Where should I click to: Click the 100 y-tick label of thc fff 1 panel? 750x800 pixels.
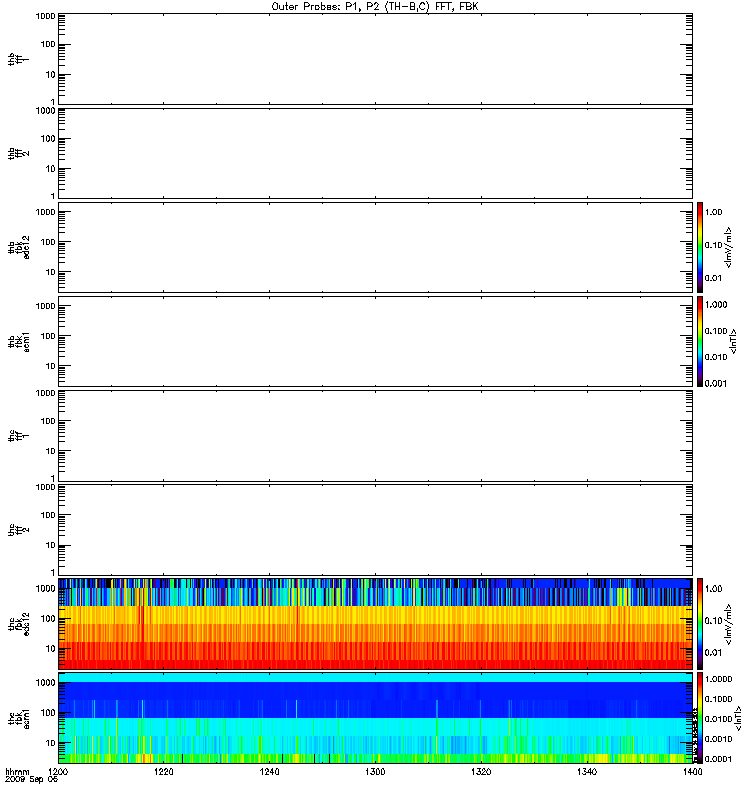(48, 421)
